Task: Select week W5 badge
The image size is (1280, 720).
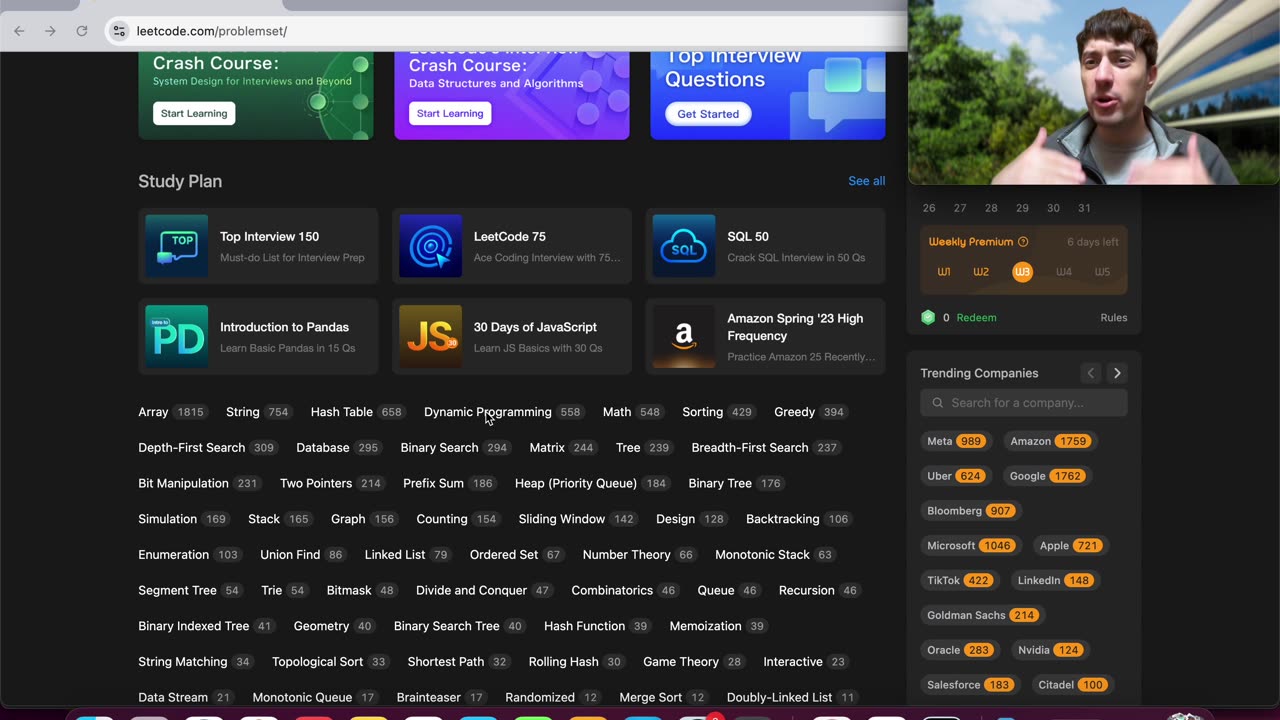Action: point(1102,272)
